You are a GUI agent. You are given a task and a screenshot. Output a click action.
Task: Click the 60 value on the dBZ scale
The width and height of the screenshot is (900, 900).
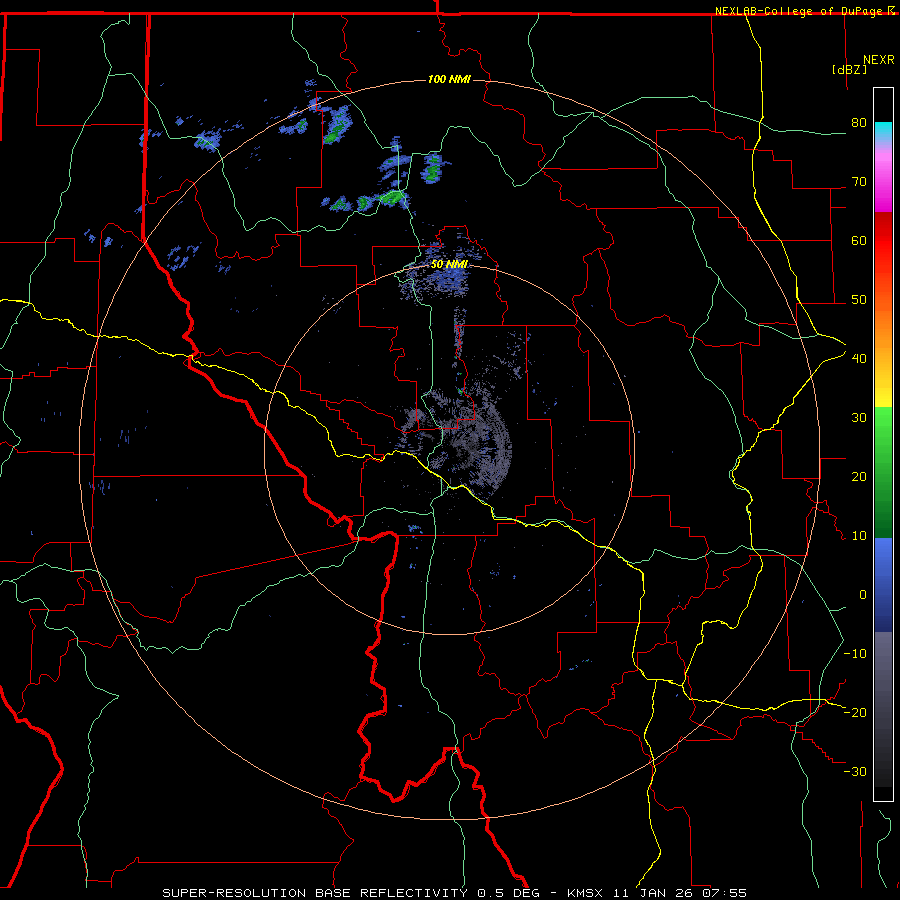[x=859, y=240]
